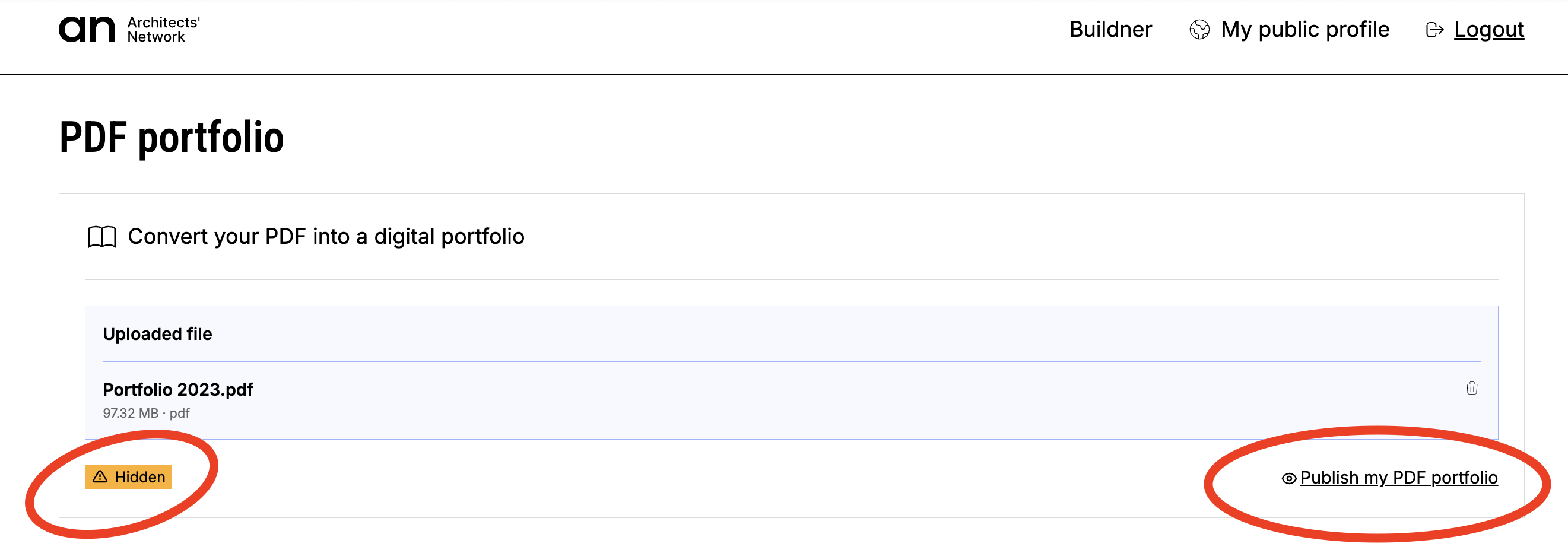Click the 'pdf' file type text
The image size is (1568, 553).
click(x=180, y=414)
